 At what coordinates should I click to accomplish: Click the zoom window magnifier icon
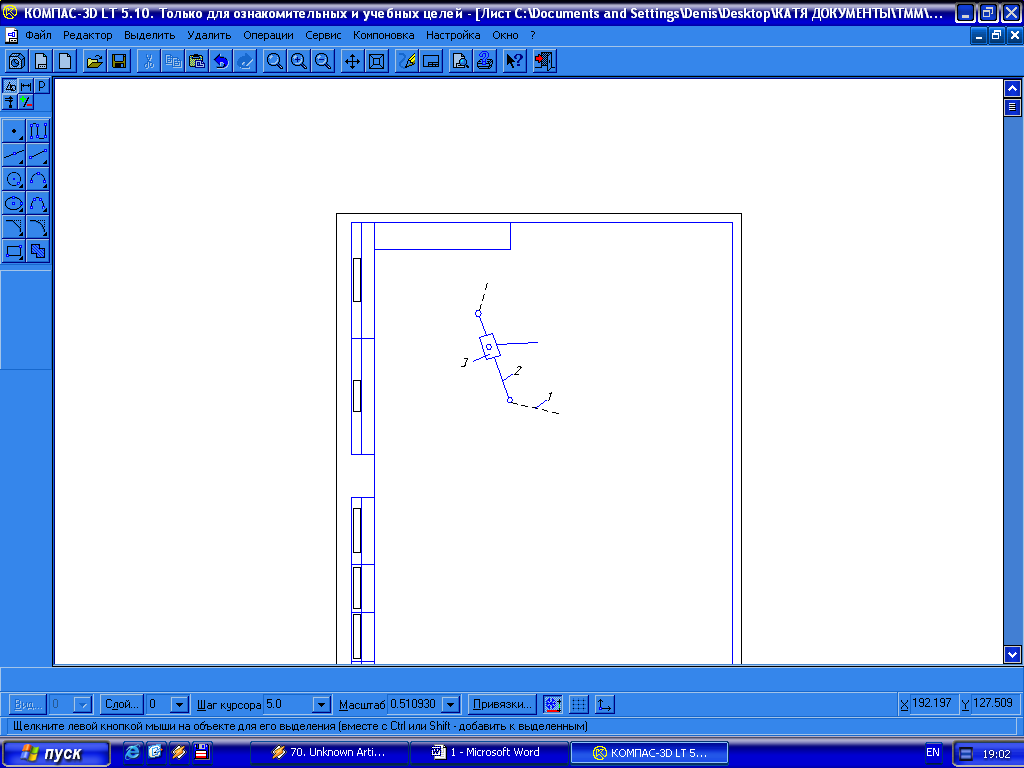tap(274, 61)
